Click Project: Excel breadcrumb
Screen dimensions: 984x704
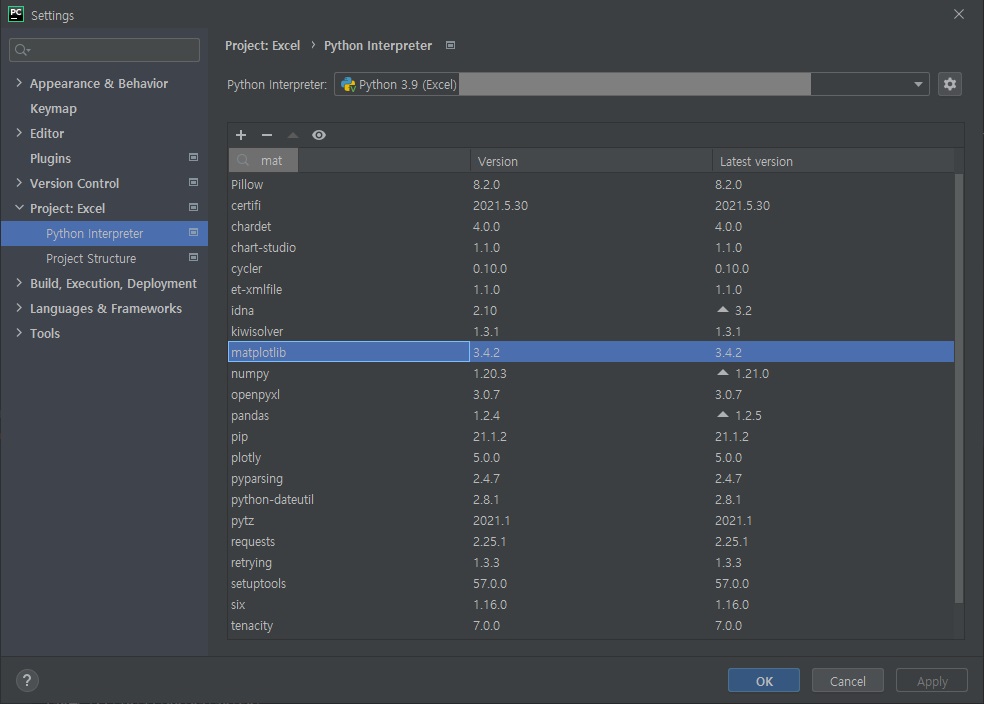[262, 46]
